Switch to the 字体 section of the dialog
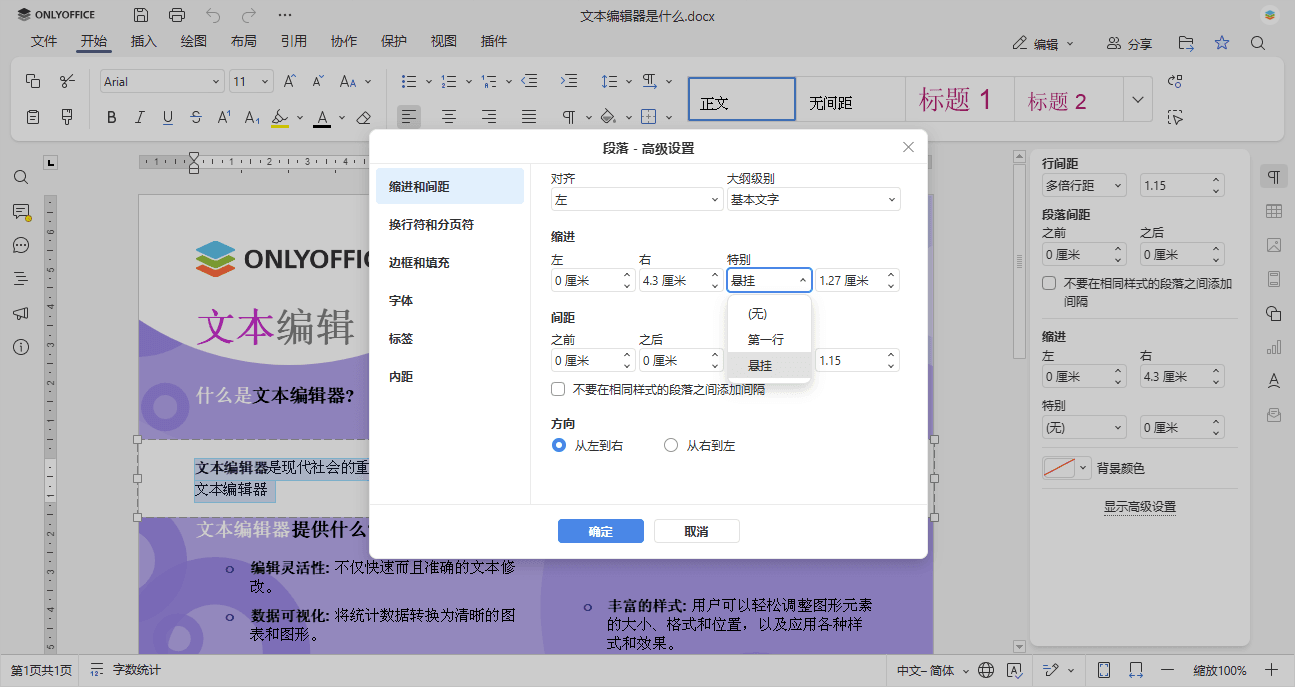 click(400, 300)
